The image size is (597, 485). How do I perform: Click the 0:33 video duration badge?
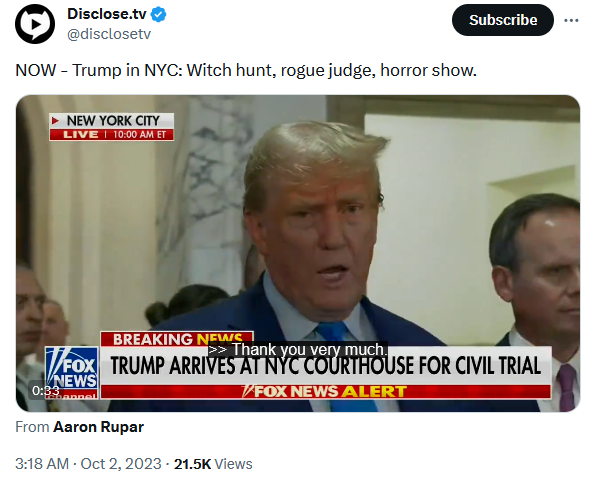tap(46, 391)
